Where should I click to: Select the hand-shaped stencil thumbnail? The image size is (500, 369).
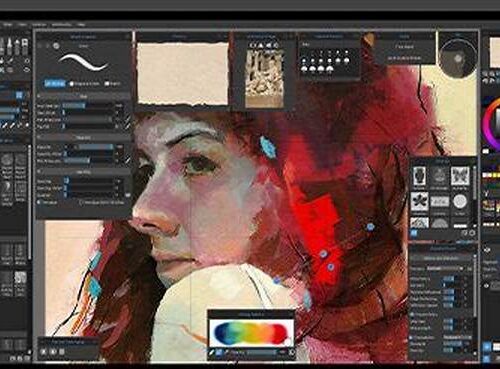pos(419,176)
